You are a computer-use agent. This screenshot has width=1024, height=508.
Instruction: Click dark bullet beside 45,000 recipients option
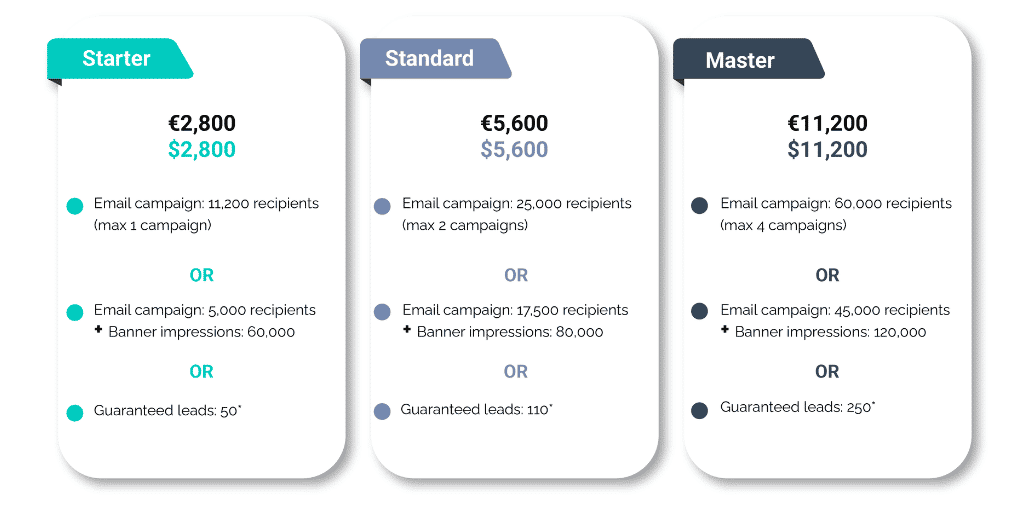coord(700,312)
